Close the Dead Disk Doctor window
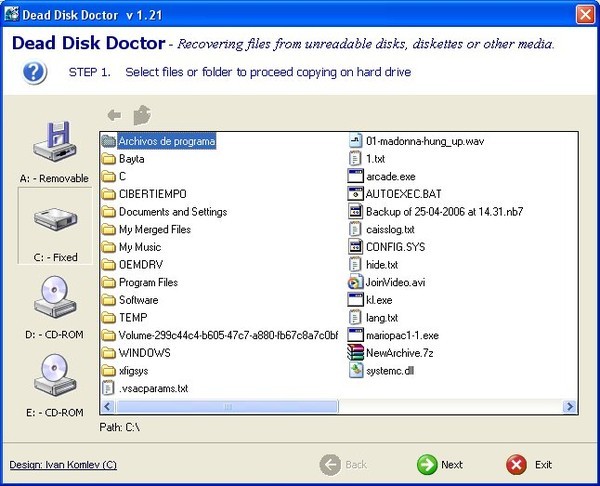The height and width of the screenshot is (486, 600). 585,15
